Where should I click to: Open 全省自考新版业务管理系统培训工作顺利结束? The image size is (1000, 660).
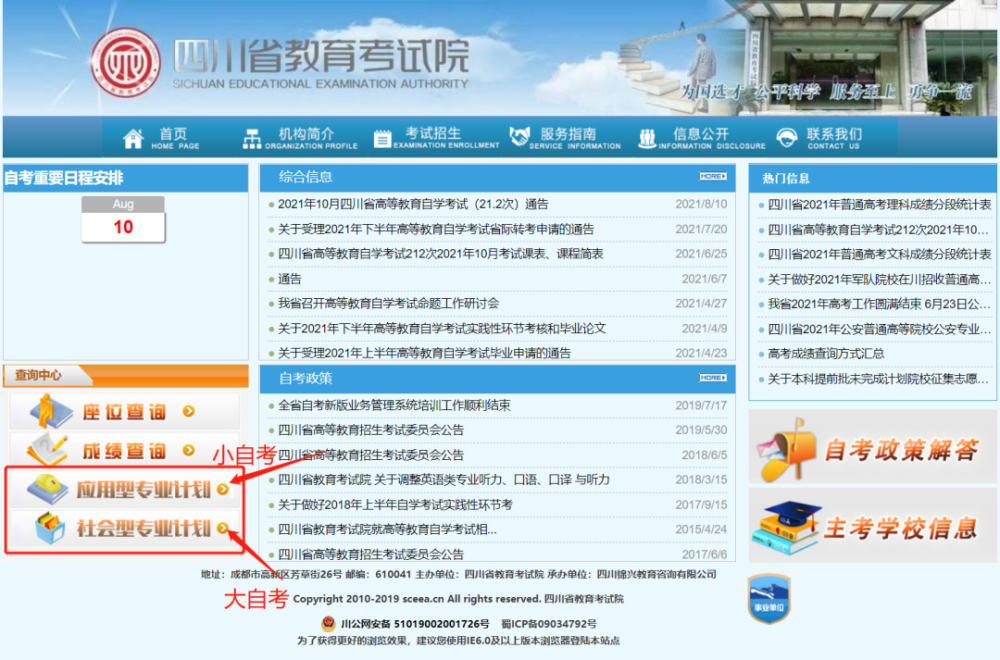coord(393,405)
